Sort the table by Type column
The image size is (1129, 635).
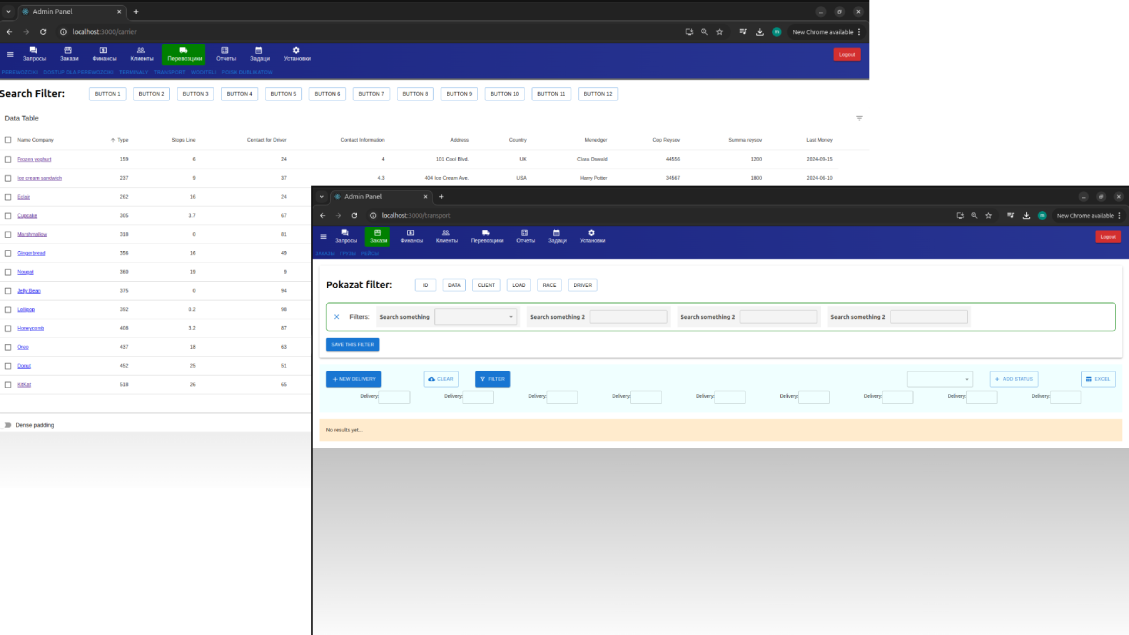(122, 140)
